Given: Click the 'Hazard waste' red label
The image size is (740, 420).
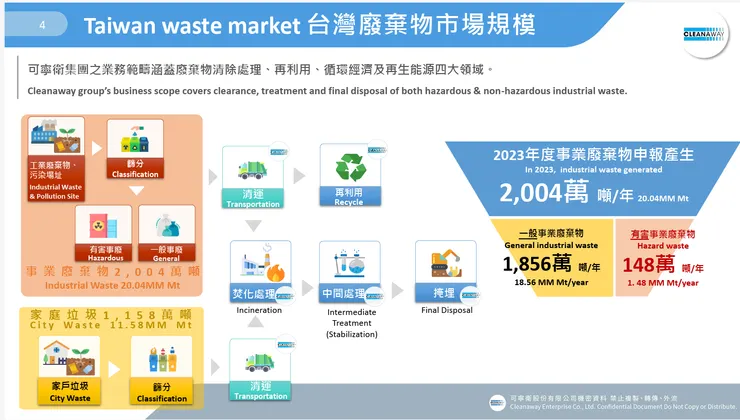Looking at the screenshot, I should 663,246.
